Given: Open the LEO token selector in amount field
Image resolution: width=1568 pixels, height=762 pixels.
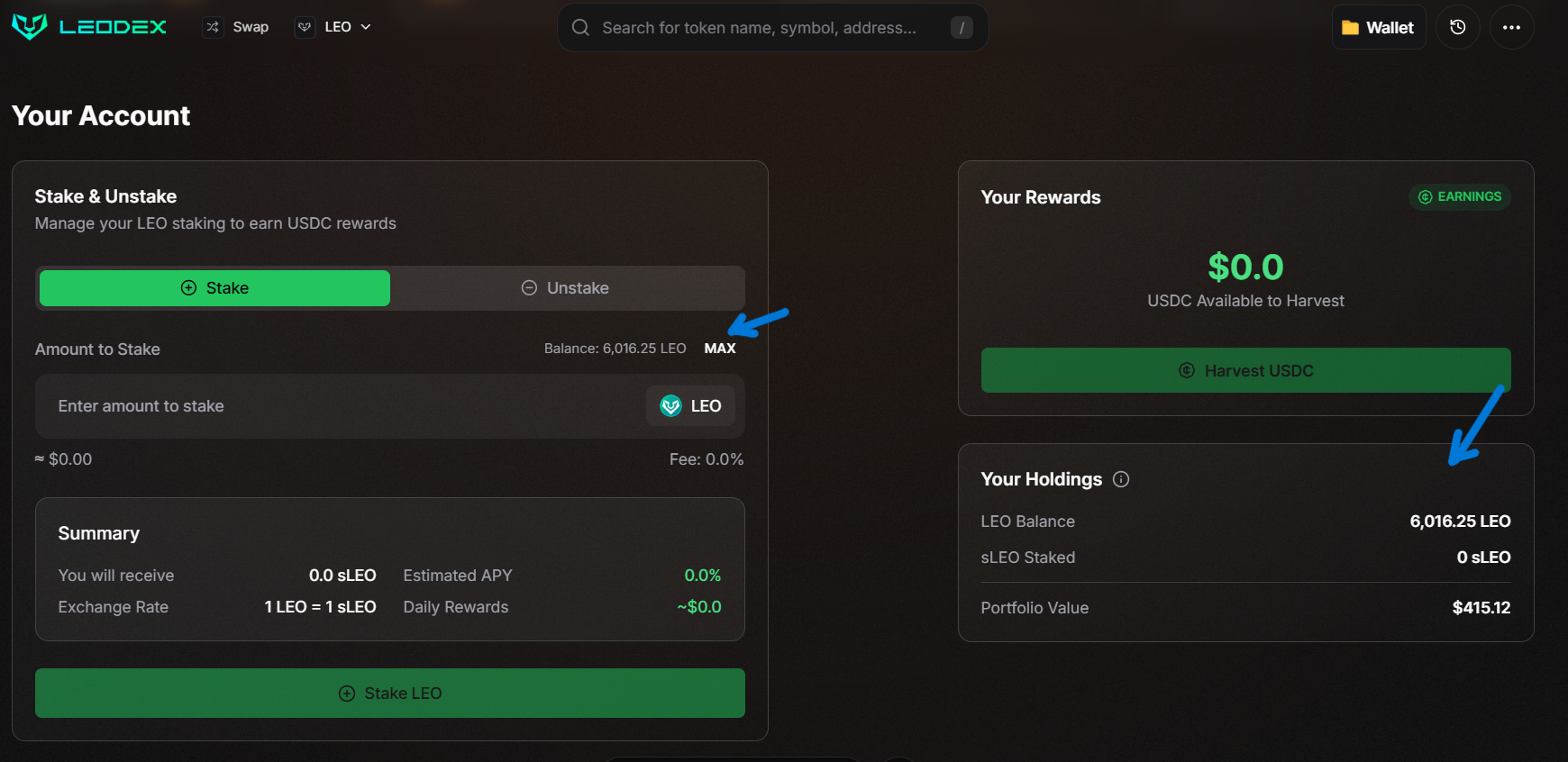Looking at the screenshot, I should (691, 406).
